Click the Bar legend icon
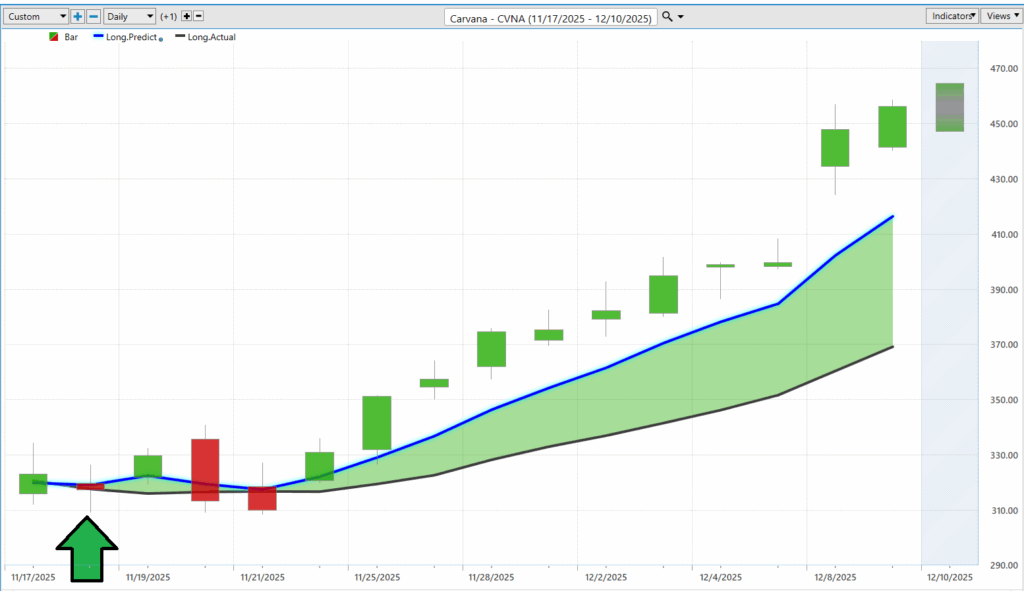Screen dimensions: 1024x591 point(54,37)
